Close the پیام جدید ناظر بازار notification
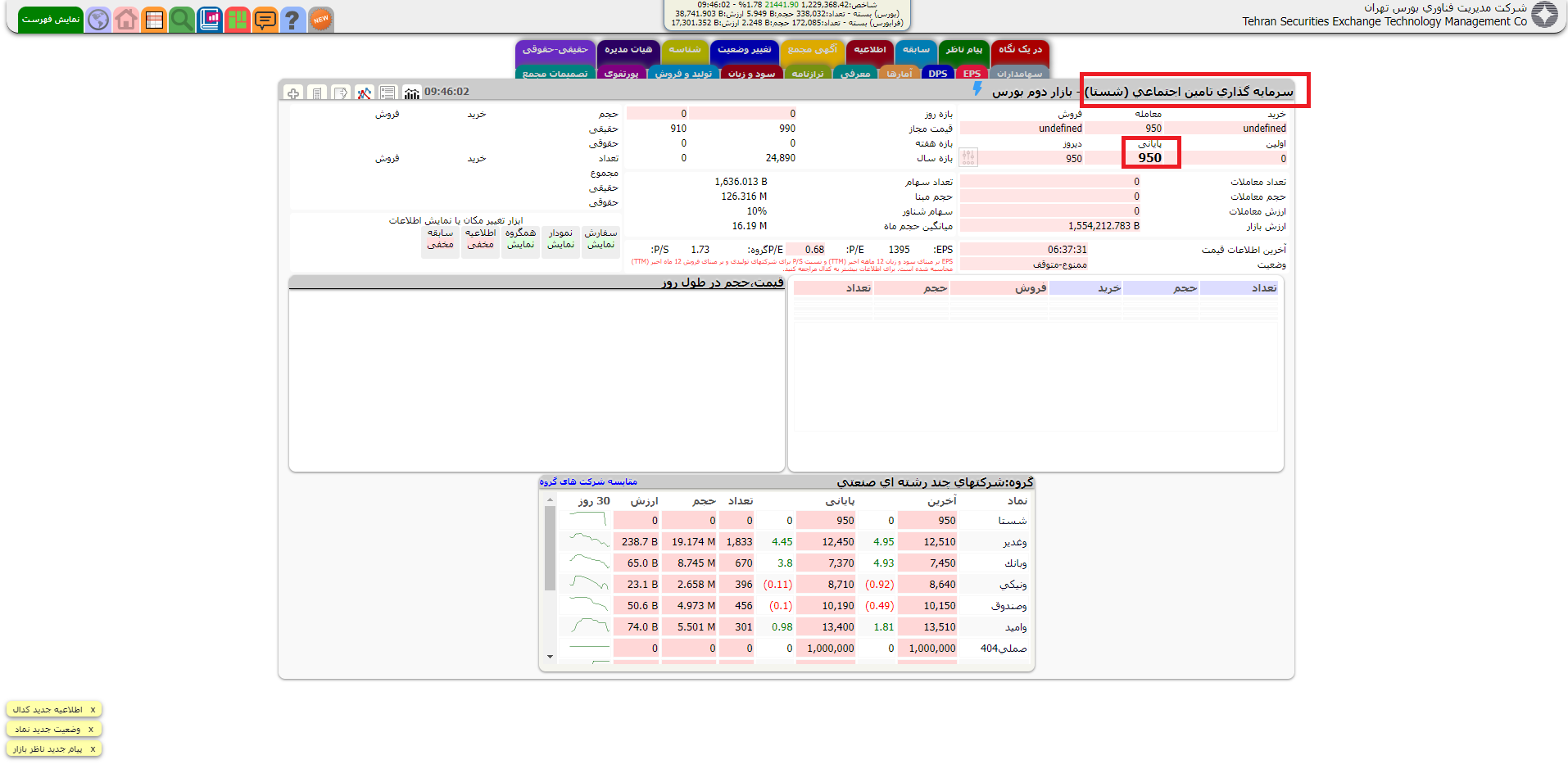The height and width of the screenshot is (764, 1568). (93, 749)
